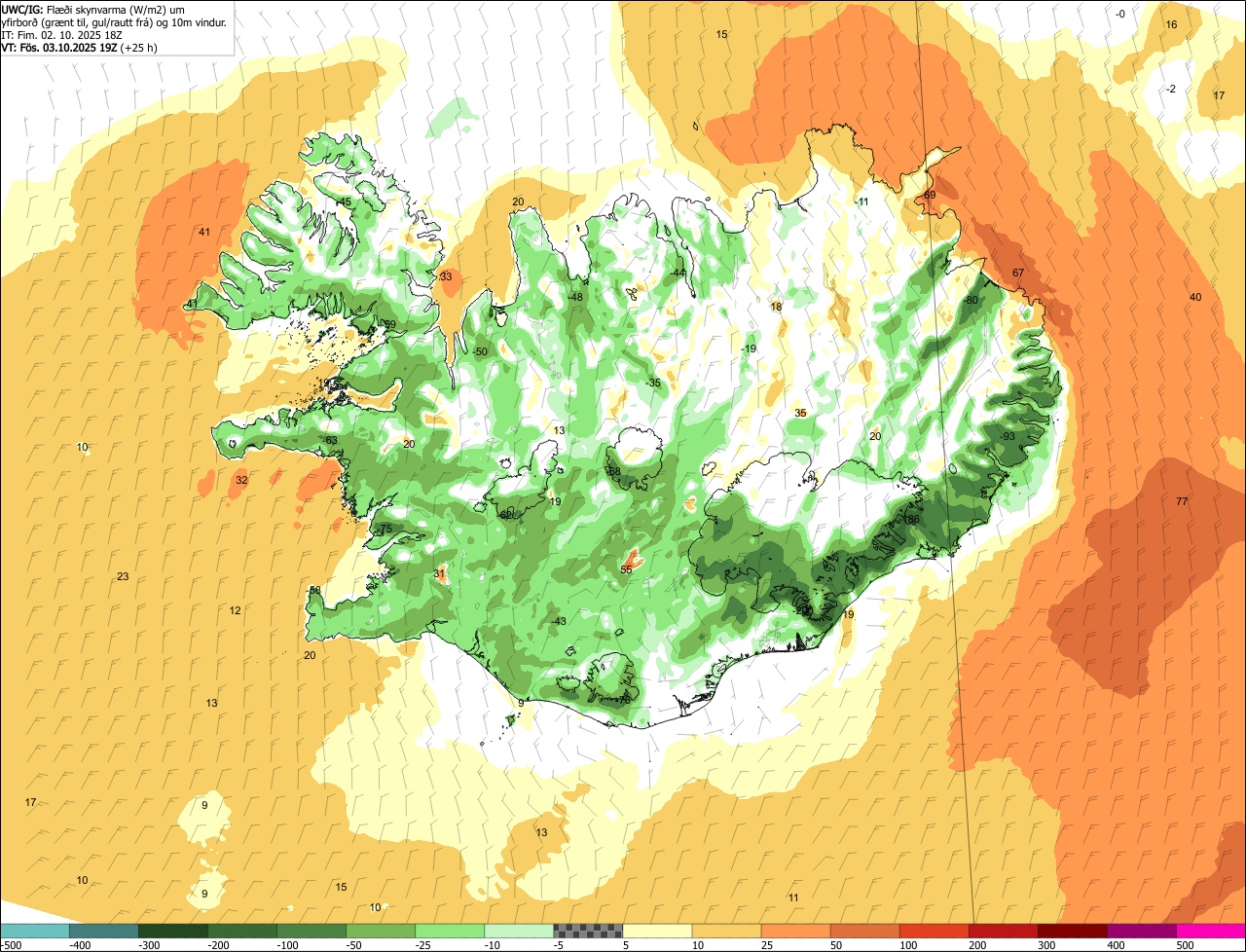1246x952 pixels.
Task: Select the -25 to -10 bright green legend swatch
Action: pyautogui.click(x=449, y=932)
